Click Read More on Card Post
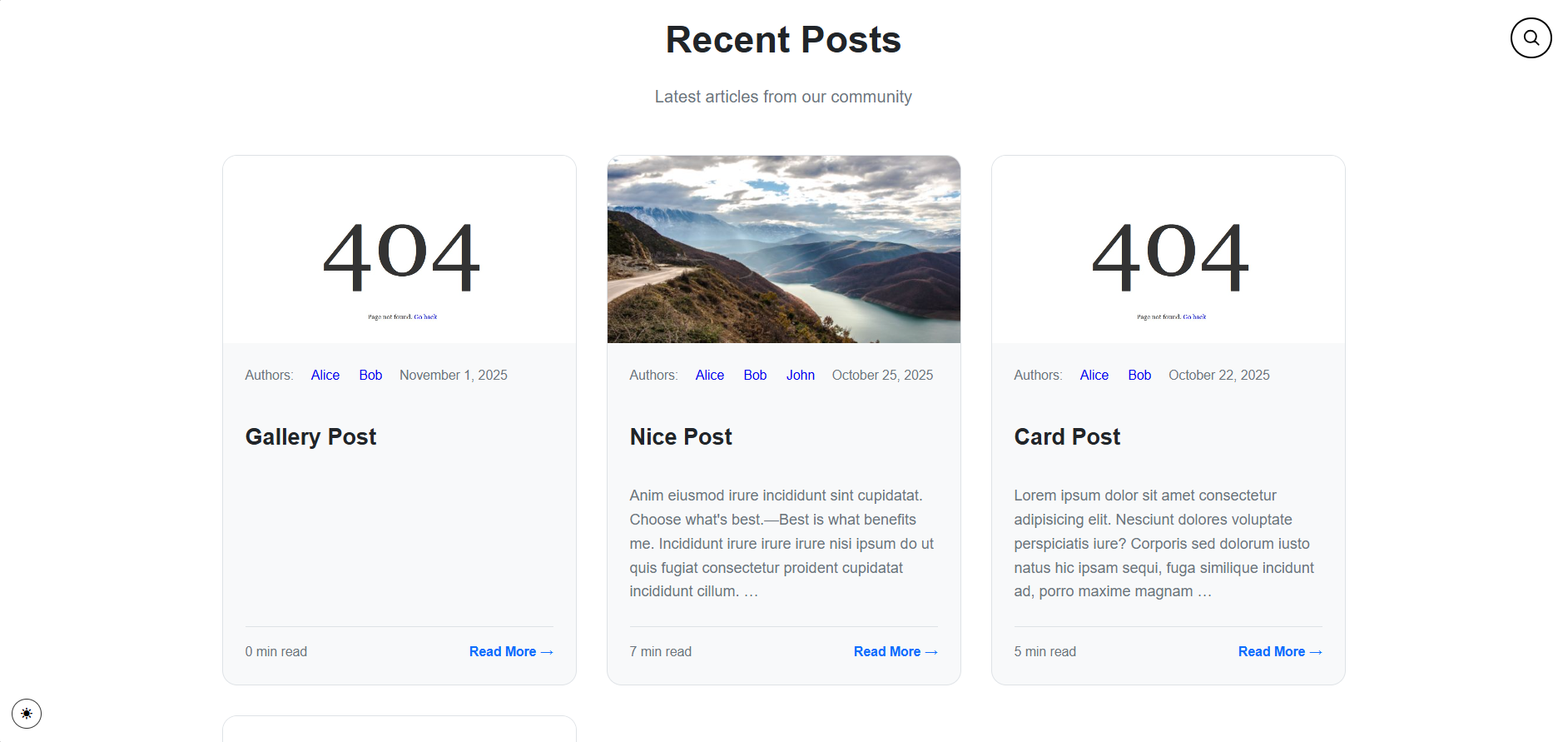Viewport: 1568px width, 742px height. [1279, 651]
